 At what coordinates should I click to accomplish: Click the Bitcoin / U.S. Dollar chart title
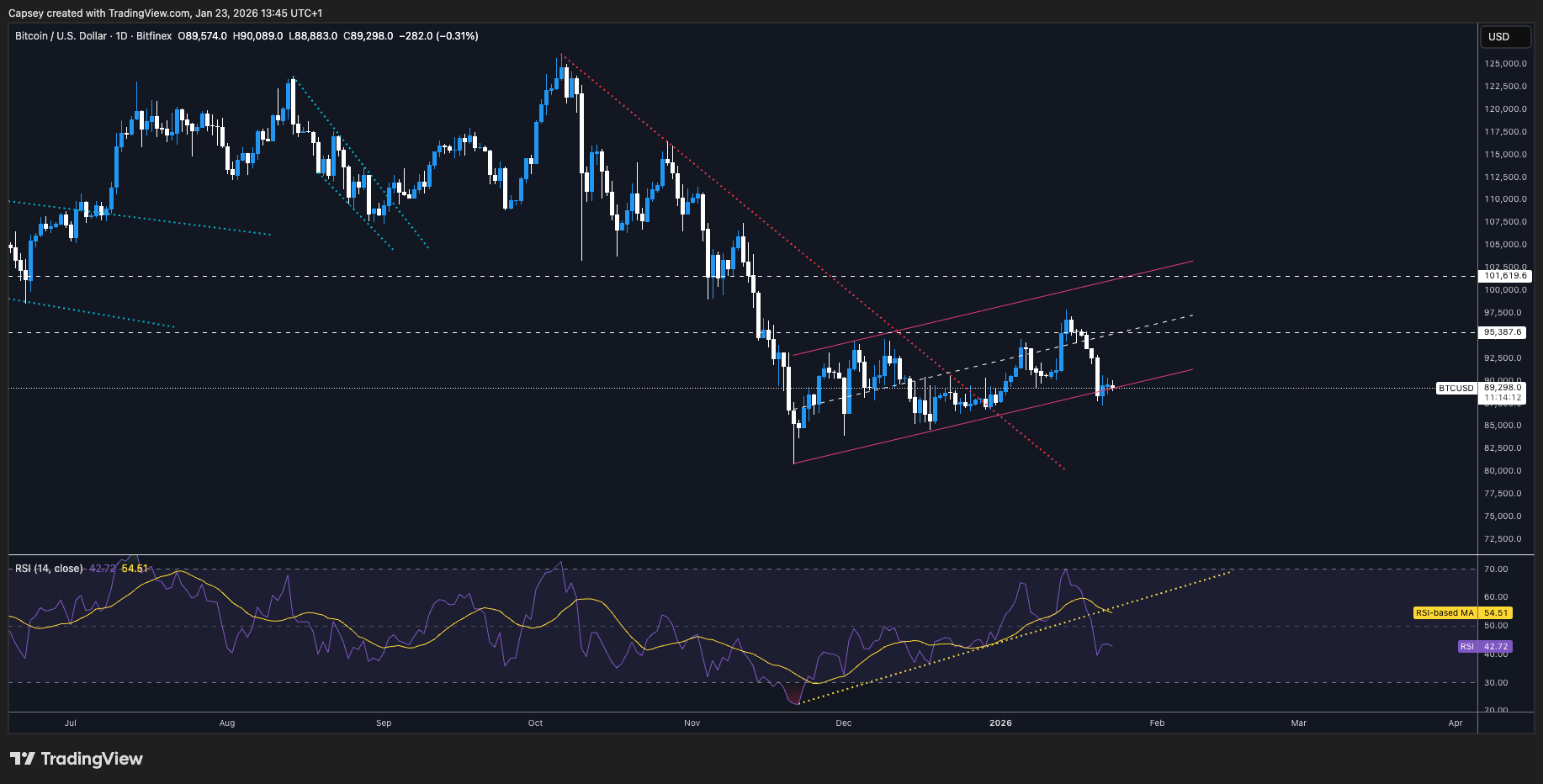(61, 36)
